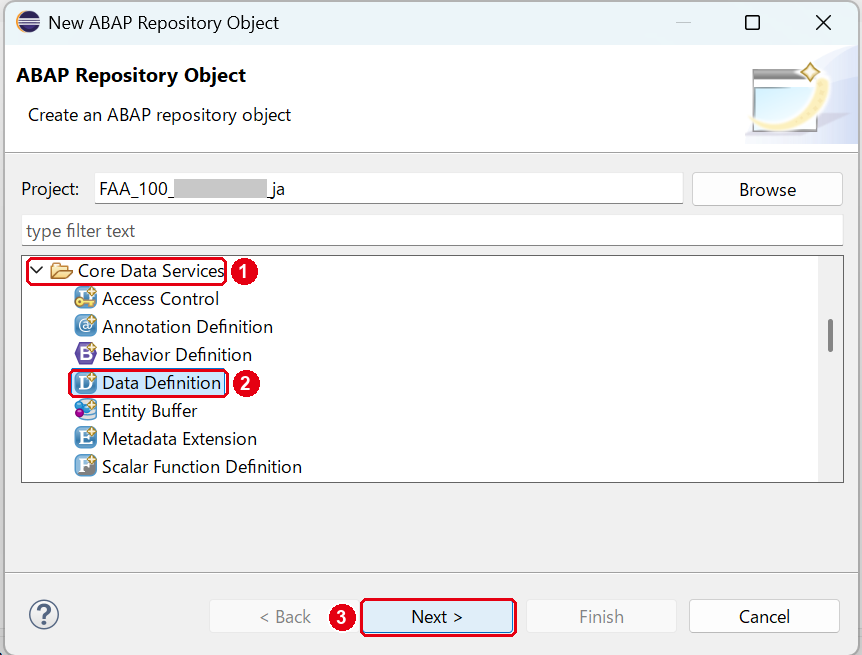Select Metadata Extension in the list
The width and height of the screenshot is (862, 655).
tap(179, 439)
